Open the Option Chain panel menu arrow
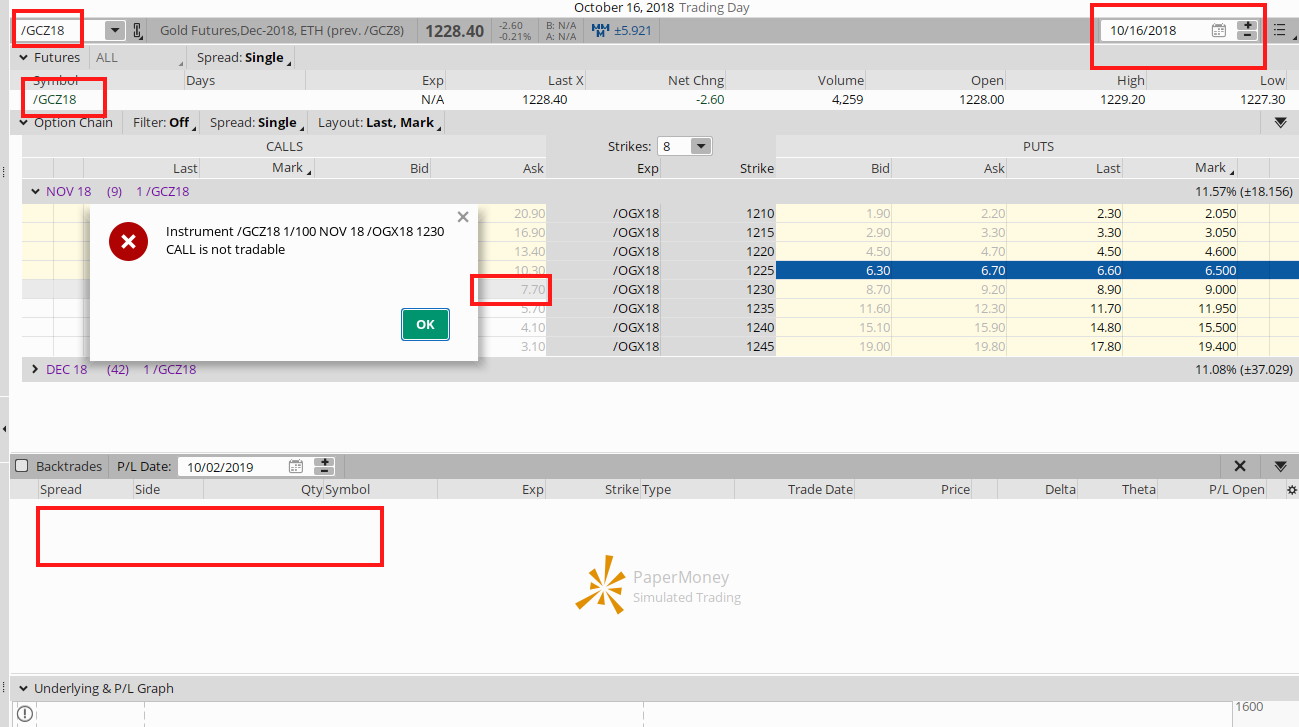Image resolution: width=1299 pixels, height=727 pixels. 1280,123
